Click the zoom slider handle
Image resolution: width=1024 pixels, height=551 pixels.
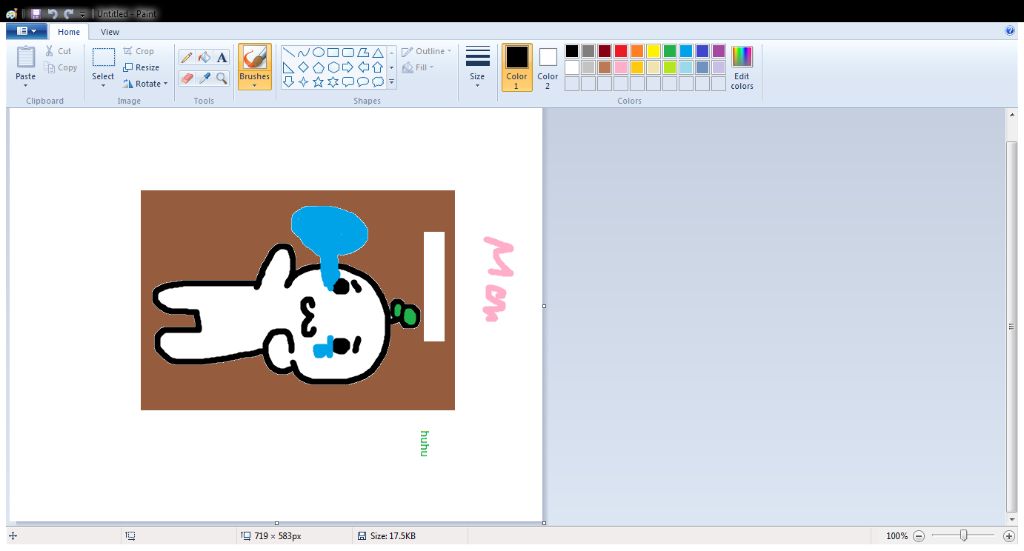pyautogui.click(x=963, y=535)
